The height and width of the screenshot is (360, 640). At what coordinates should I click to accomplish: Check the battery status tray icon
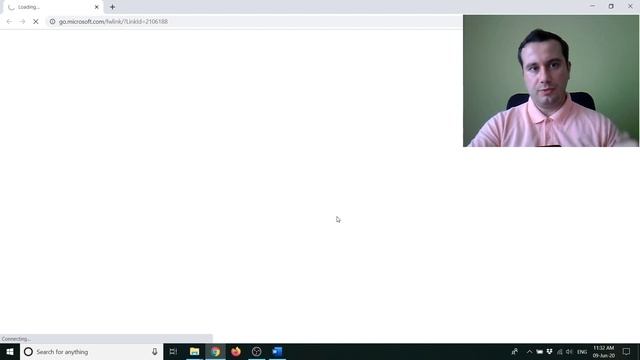(540, 352)
